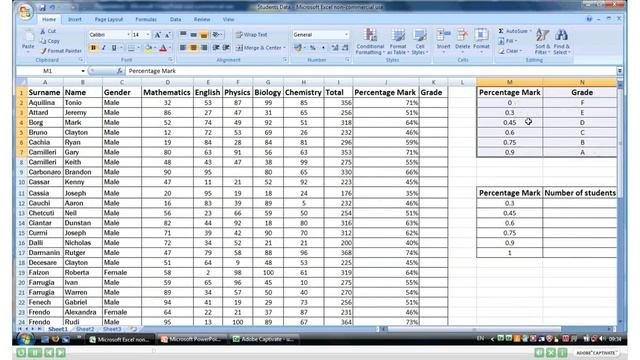Open the General number format dropdown
640x360 pixels.
[x=346, y=35]
